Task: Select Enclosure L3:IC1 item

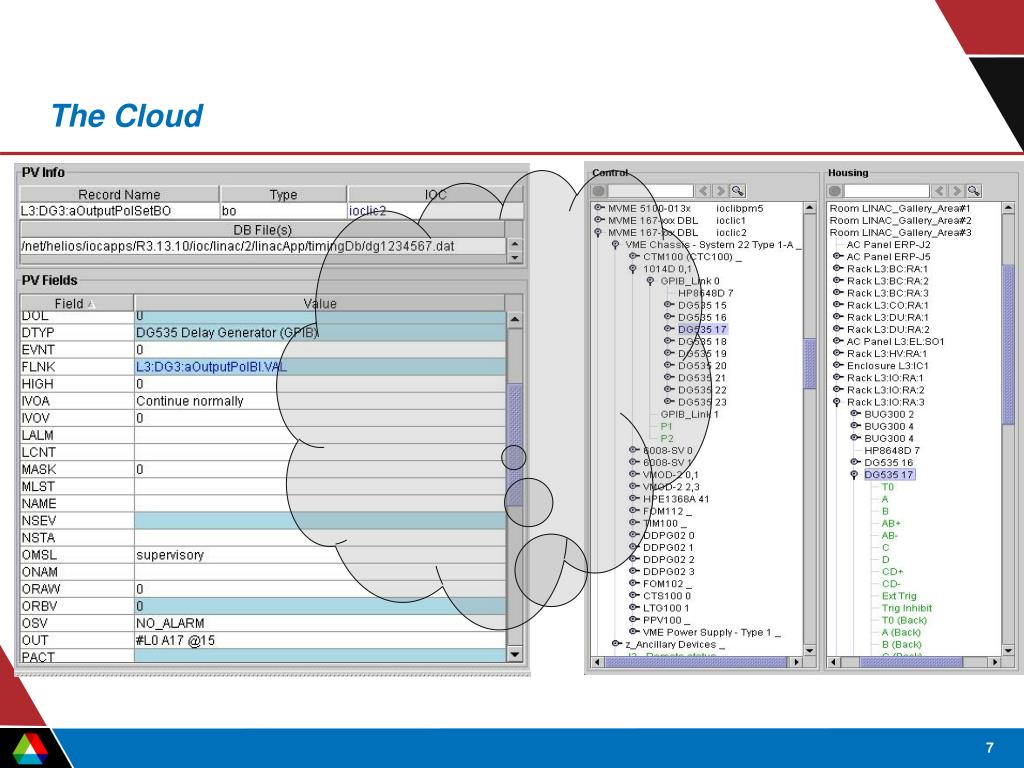Action: [887, 366]
